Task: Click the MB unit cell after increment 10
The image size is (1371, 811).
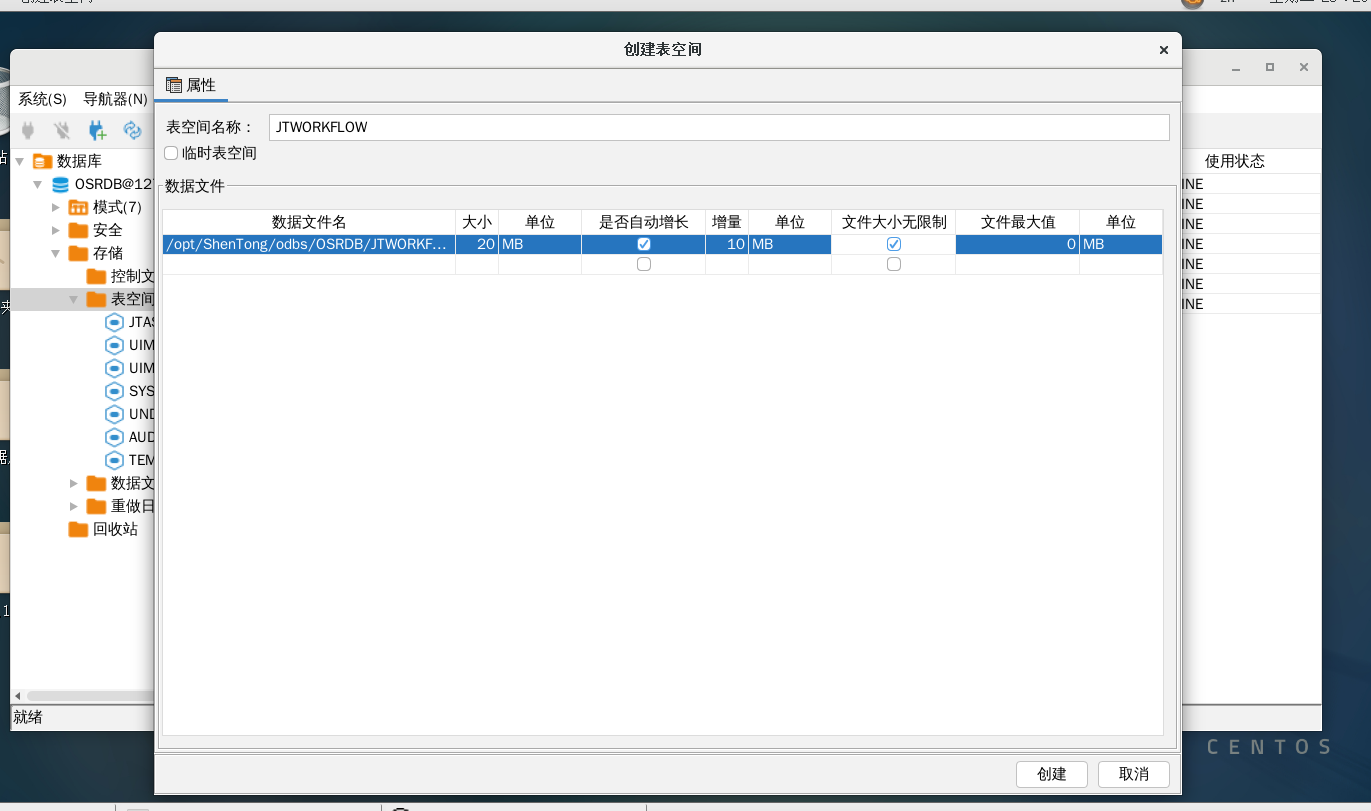Action: pos(790,244)
